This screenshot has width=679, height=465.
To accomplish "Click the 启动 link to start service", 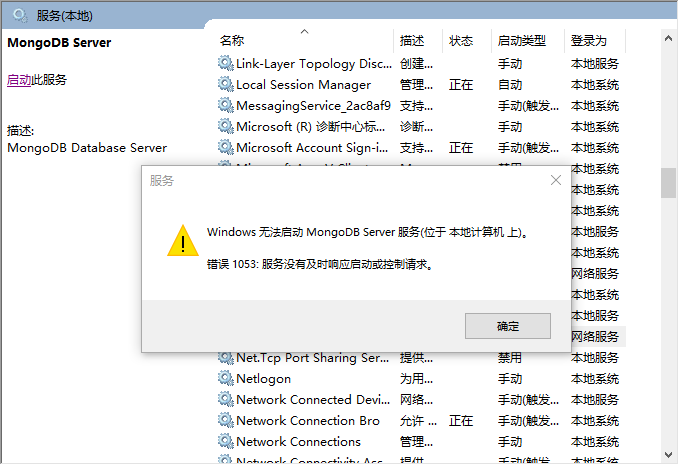I will (x=19, y=80).
